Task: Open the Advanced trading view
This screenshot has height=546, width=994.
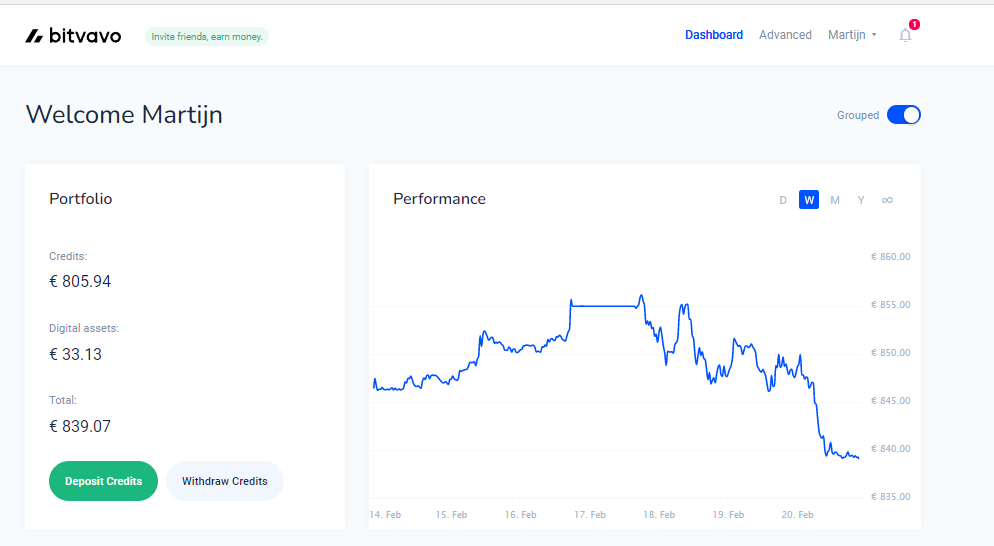Action: click(x=785, y=35)
